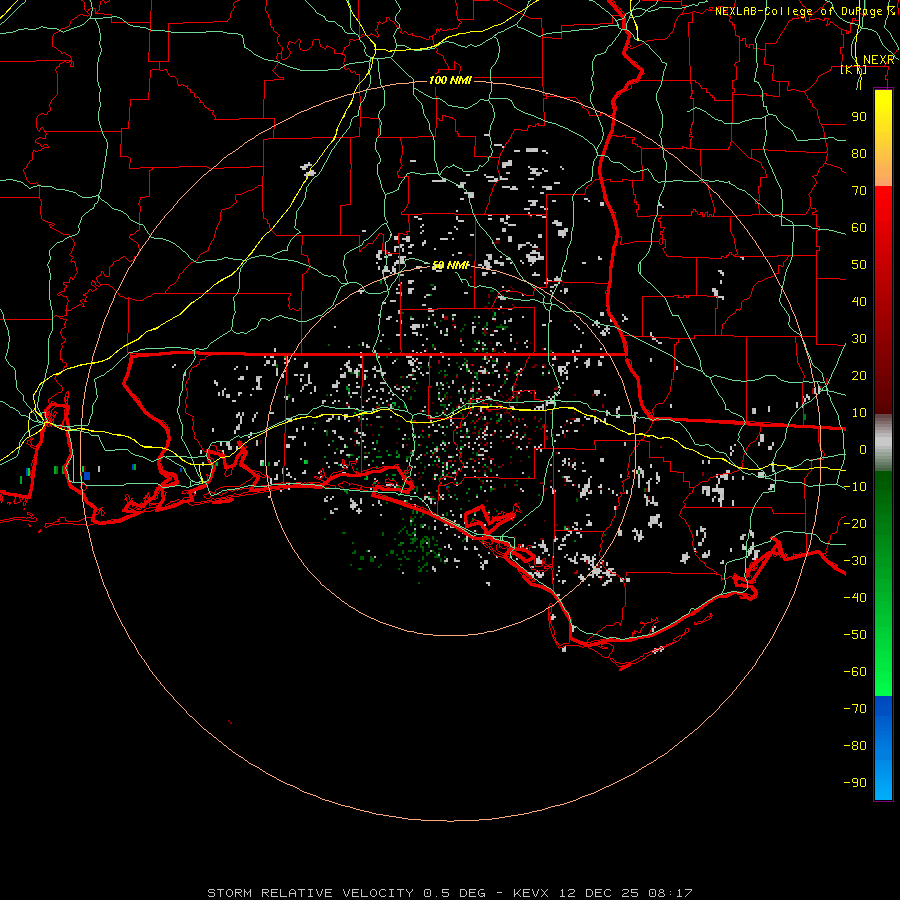Click the -60 value on the velocity scale

[855, 672]
